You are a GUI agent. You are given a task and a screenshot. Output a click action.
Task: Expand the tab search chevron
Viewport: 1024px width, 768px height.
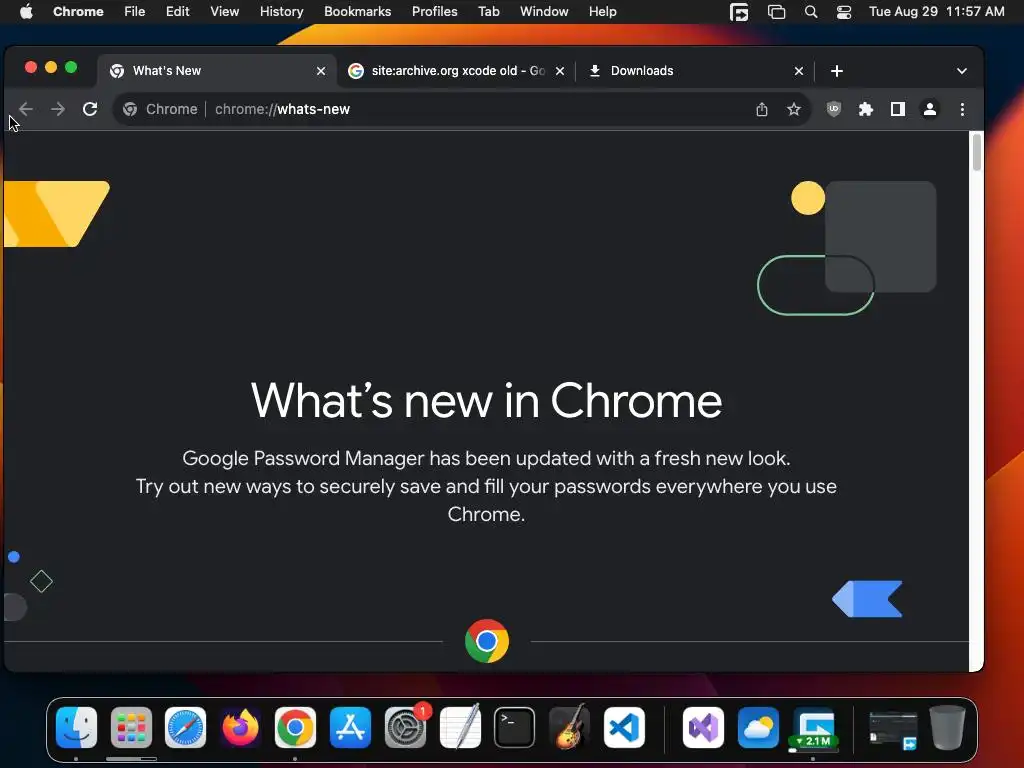click(x=961, y=71)
